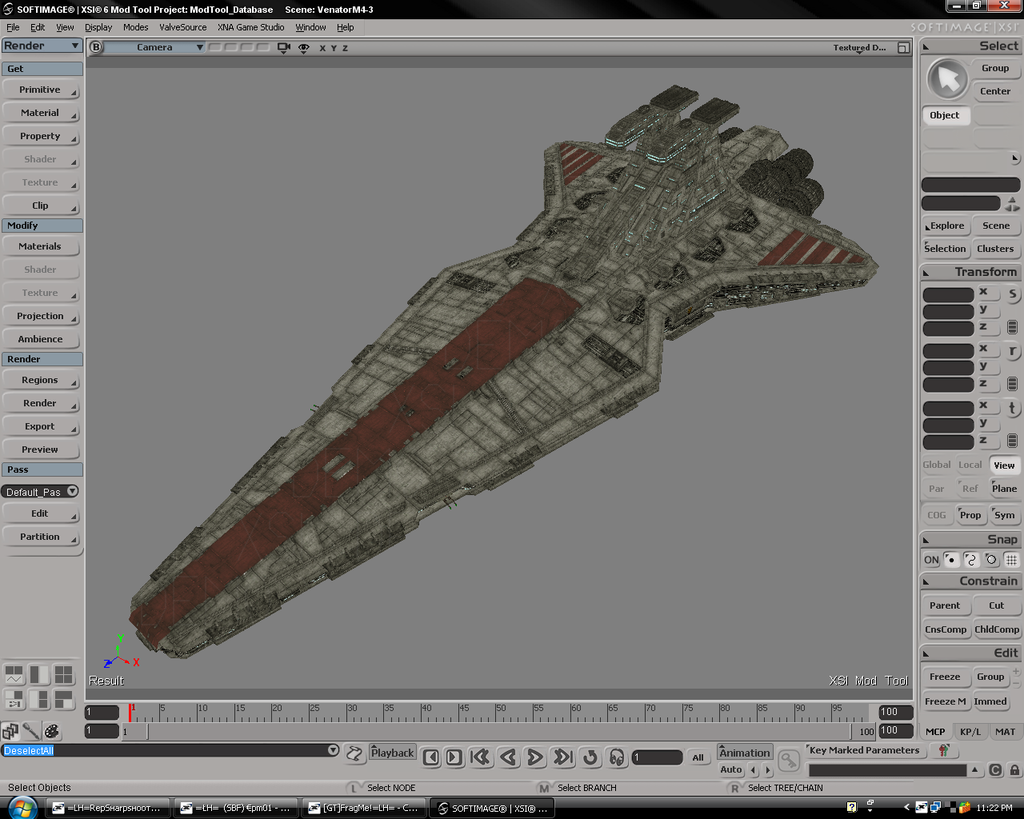Click the large keyframe key icon
This screenshot has height=819, width=1024.
click(x=789, y=760)
